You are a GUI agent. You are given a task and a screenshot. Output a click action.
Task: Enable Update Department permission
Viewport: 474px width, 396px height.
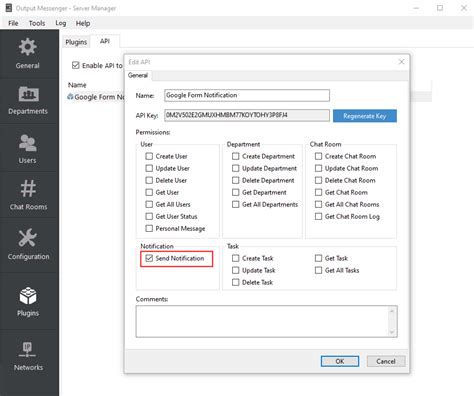click(236, 168)
